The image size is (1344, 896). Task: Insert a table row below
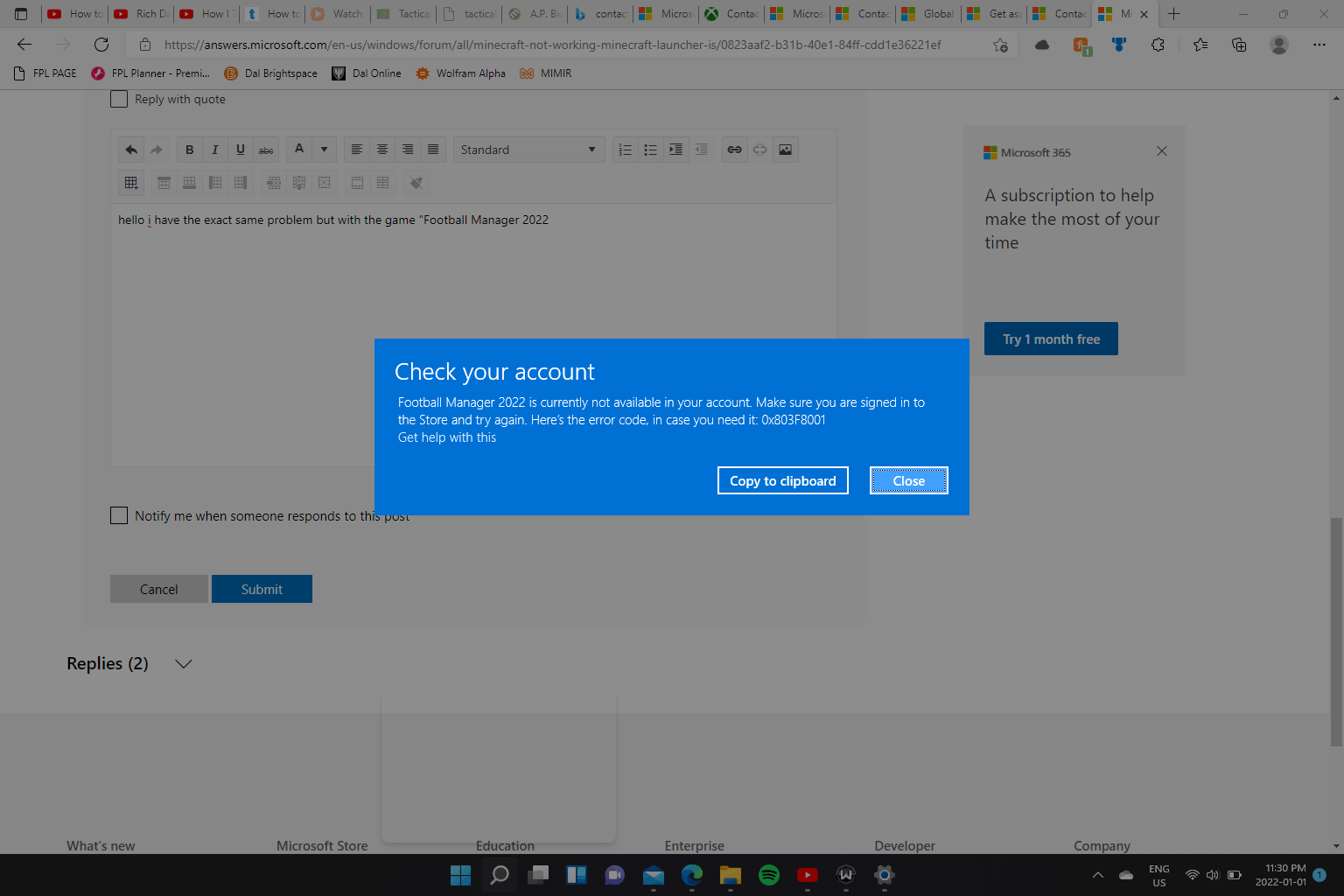click(x=189, y=183)
